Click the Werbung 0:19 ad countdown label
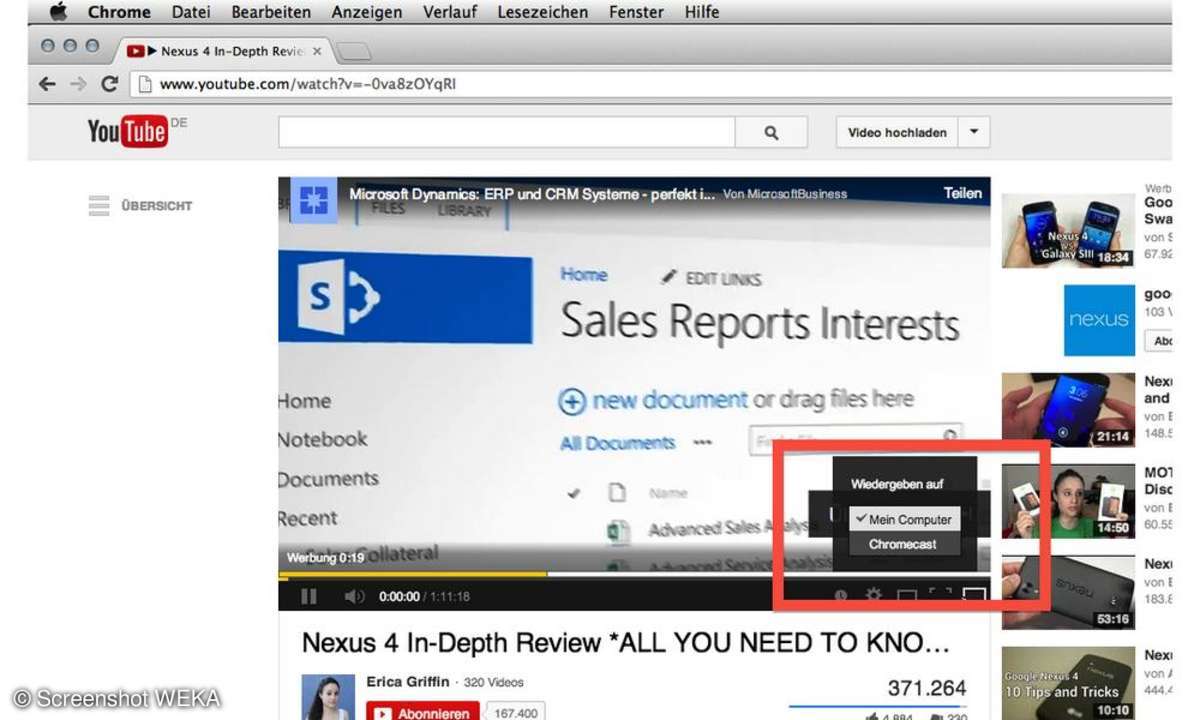This screenshot has height=720, width=1200. (x=325, y=558)
